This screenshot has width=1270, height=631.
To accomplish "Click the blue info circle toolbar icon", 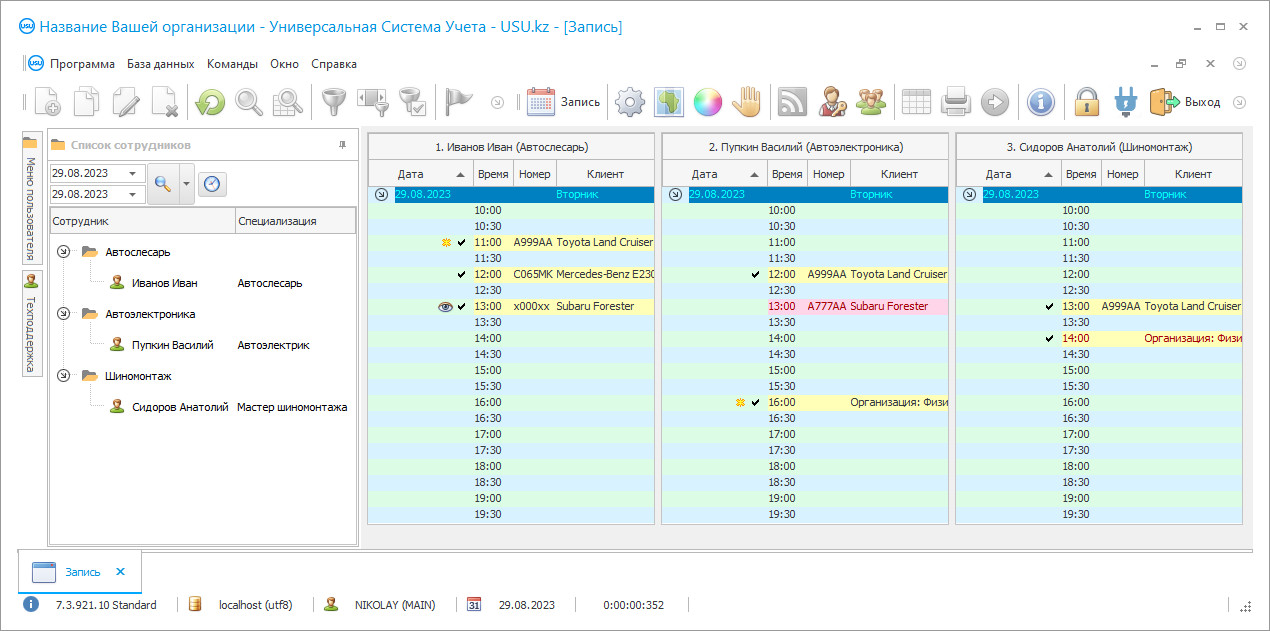I will pyautogui.click(x=1041, y=101).
